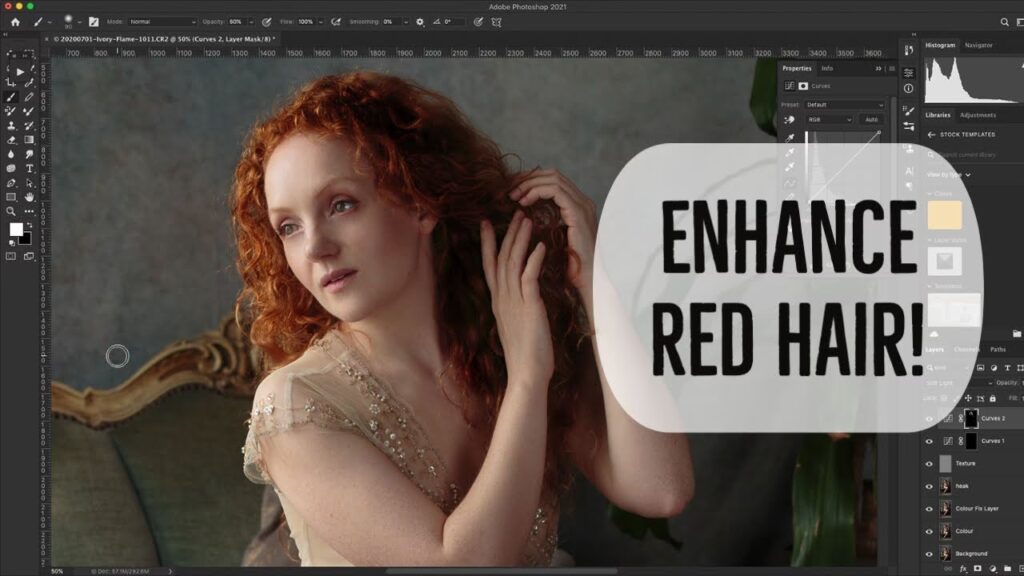Open the Curves Preset dropdown
Screen dimensions: 1024x576
coord(844,104)
